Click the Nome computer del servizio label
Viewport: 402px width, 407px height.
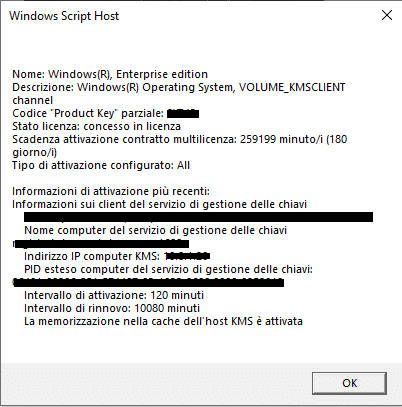click(155, 230)
